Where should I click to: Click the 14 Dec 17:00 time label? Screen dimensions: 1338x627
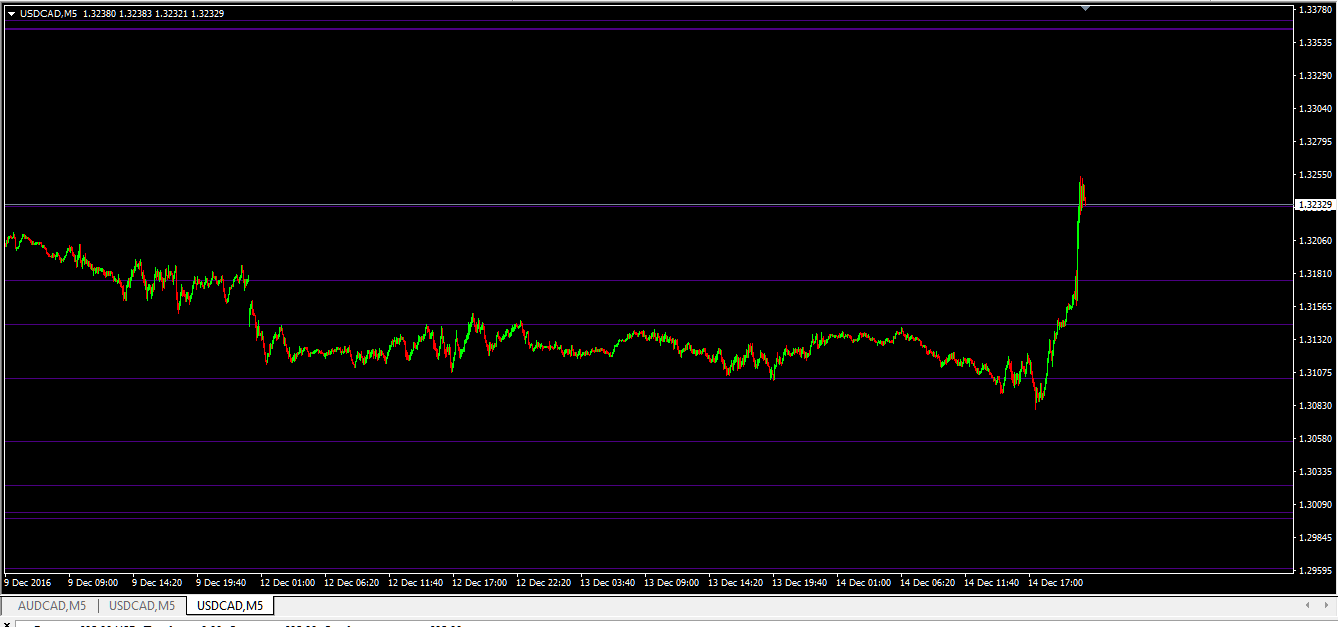coord(1055,582)
